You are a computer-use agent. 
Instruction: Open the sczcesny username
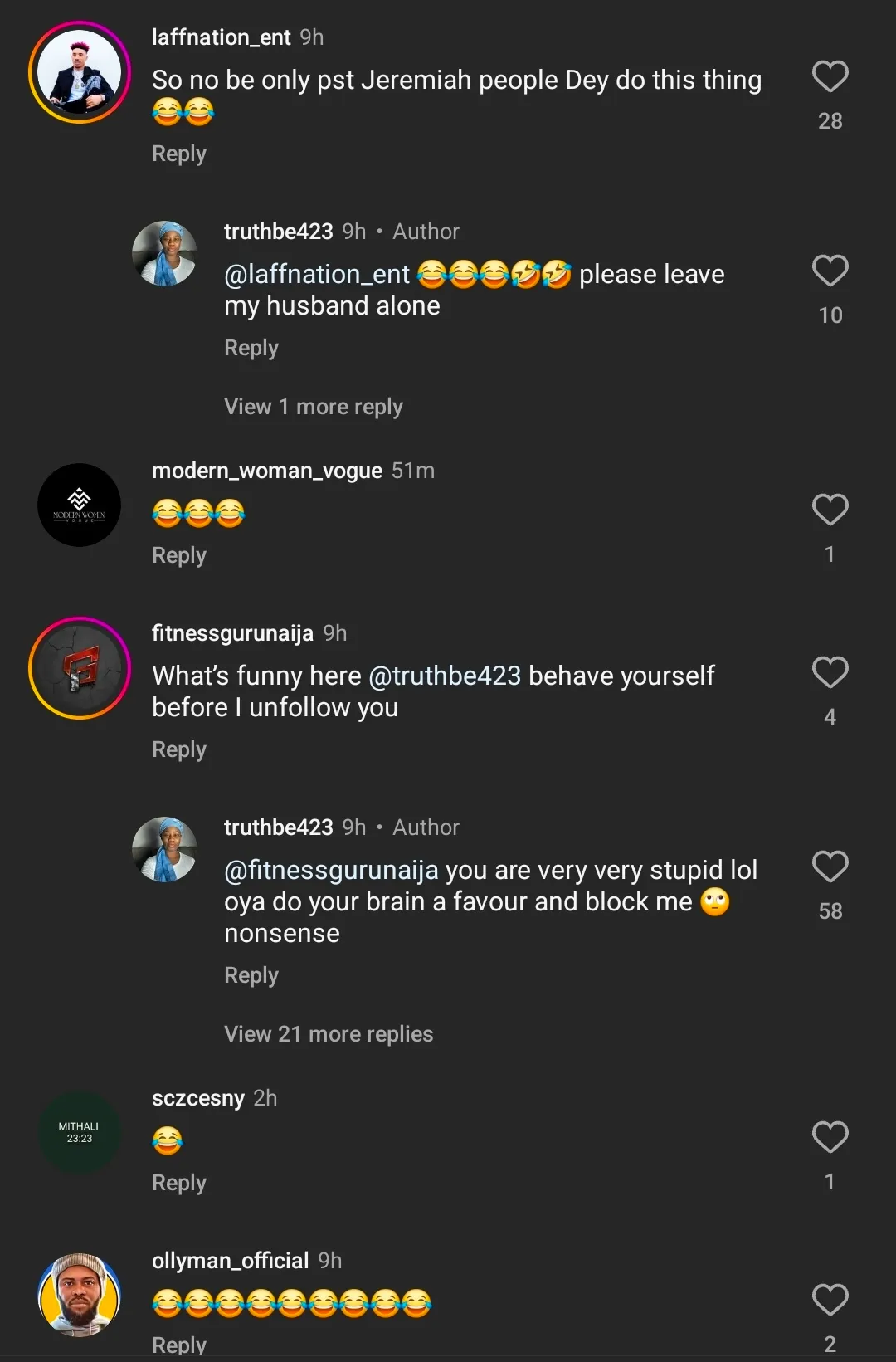tap(198, 1098)
